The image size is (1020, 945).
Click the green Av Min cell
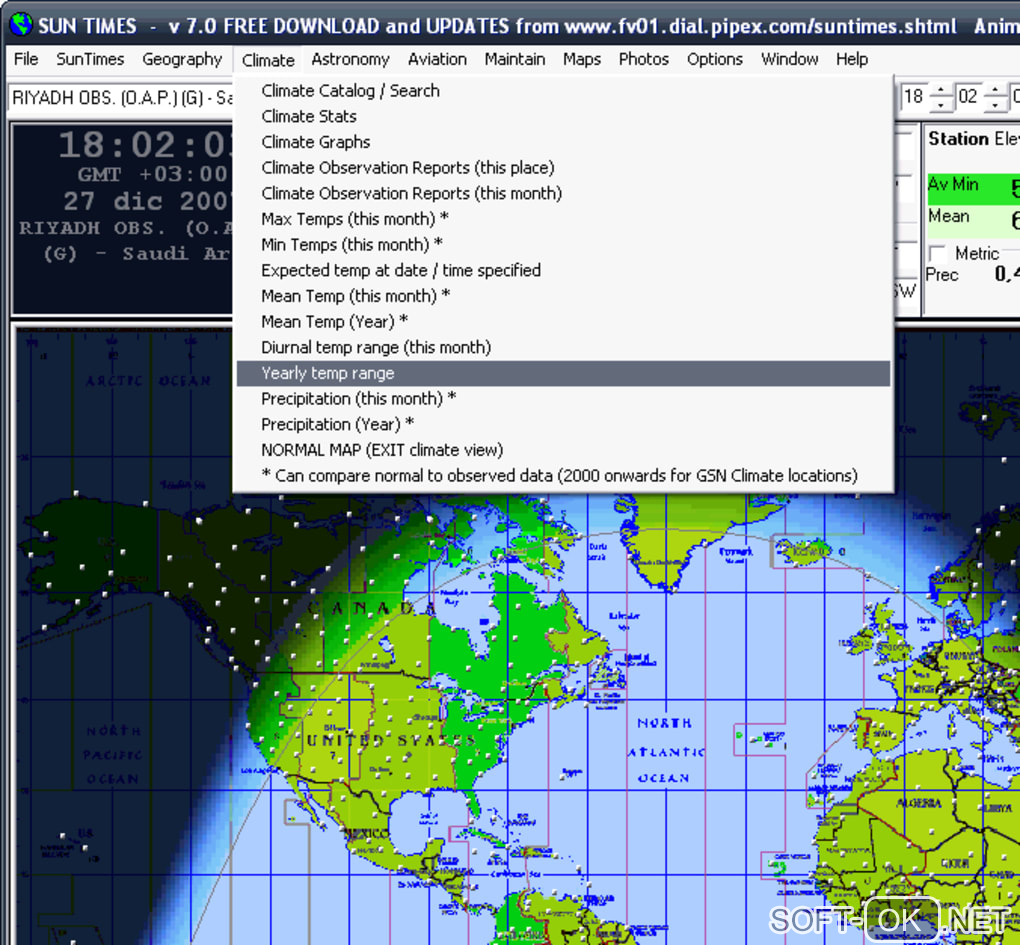point(973,189)
